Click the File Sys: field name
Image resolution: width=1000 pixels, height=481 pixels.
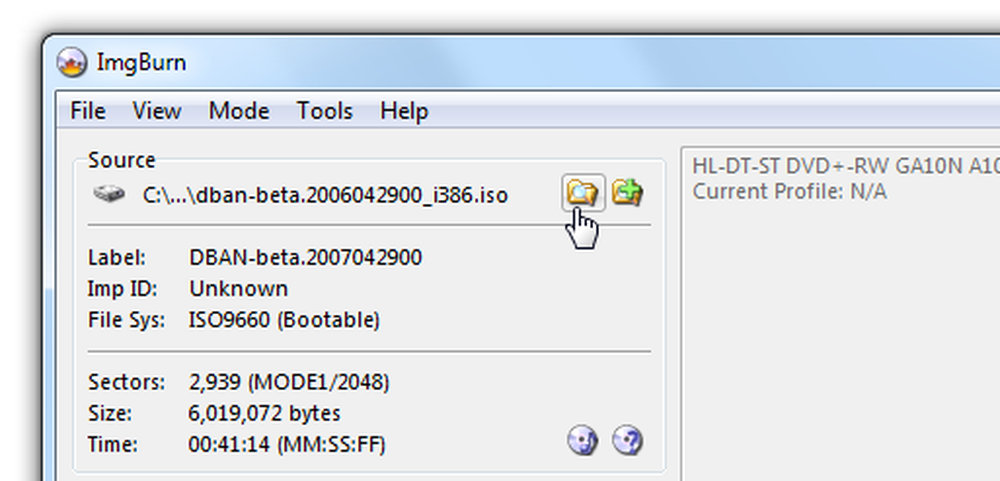click(x=126, y=320)
